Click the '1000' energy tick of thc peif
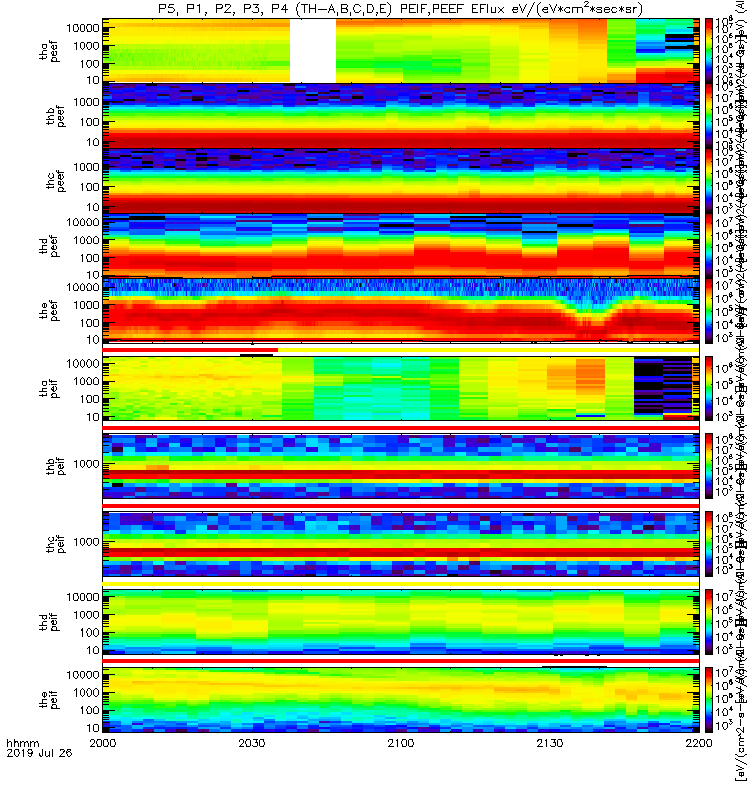This screenshot has width=750, height=800. [86, 542]
